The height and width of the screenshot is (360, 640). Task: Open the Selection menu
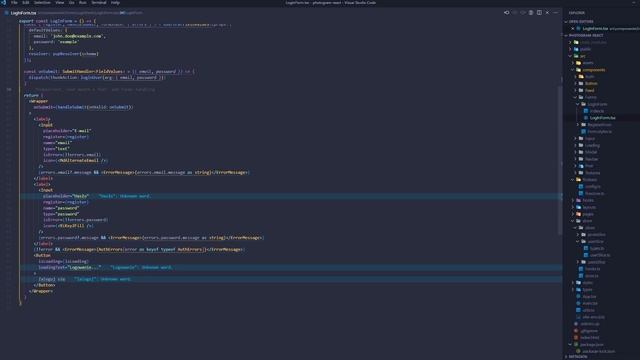point(42,2)
